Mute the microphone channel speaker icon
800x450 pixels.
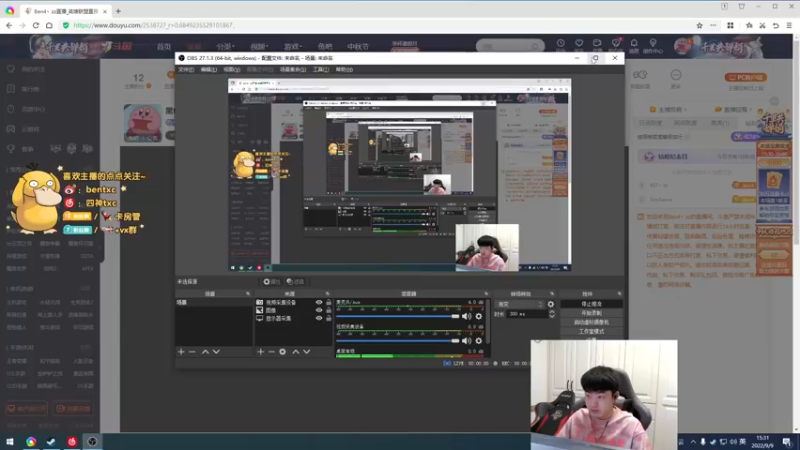point(466,316)
